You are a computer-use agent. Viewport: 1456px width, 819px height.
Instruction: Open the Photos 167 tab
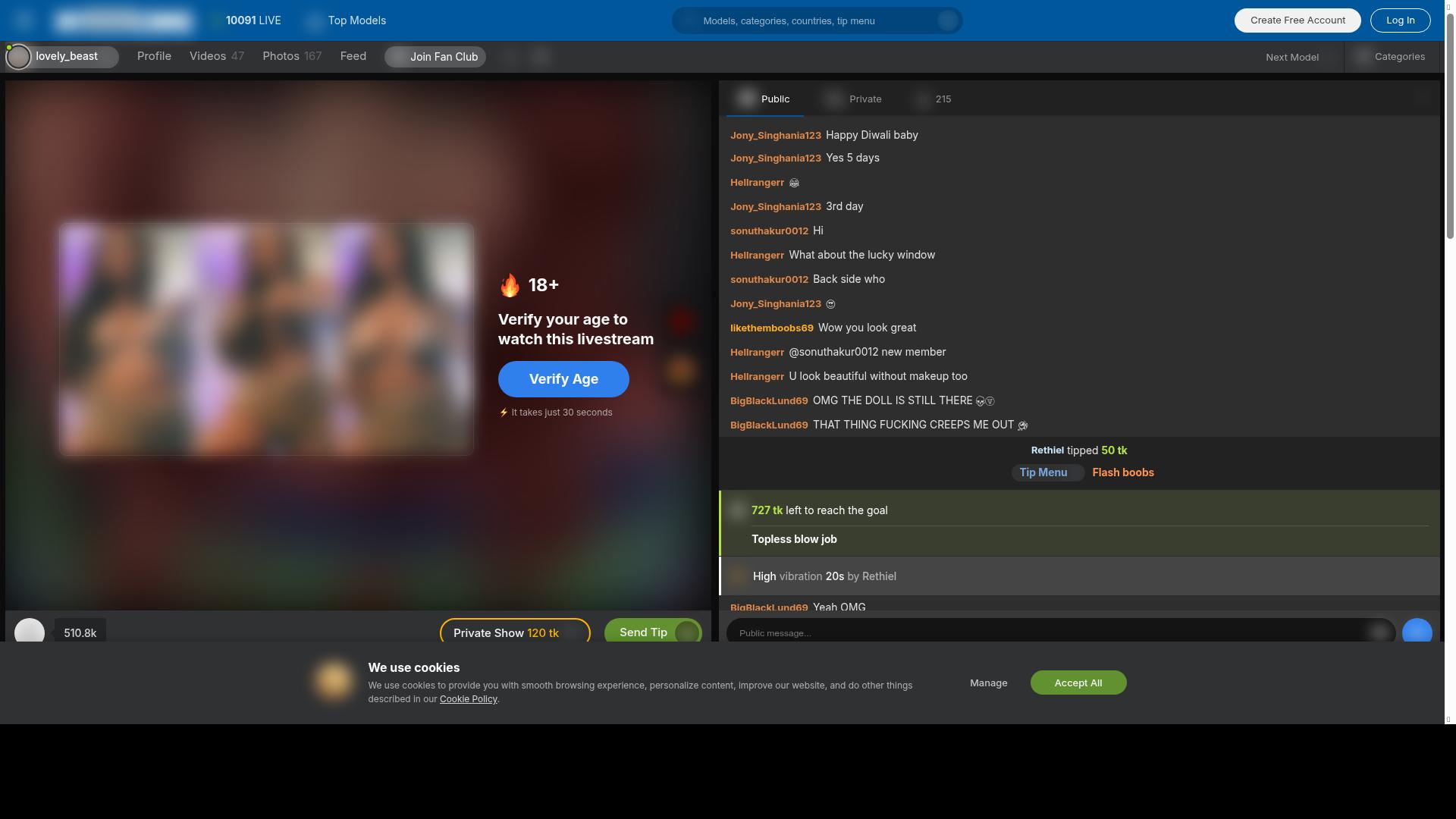click(292, 56)
